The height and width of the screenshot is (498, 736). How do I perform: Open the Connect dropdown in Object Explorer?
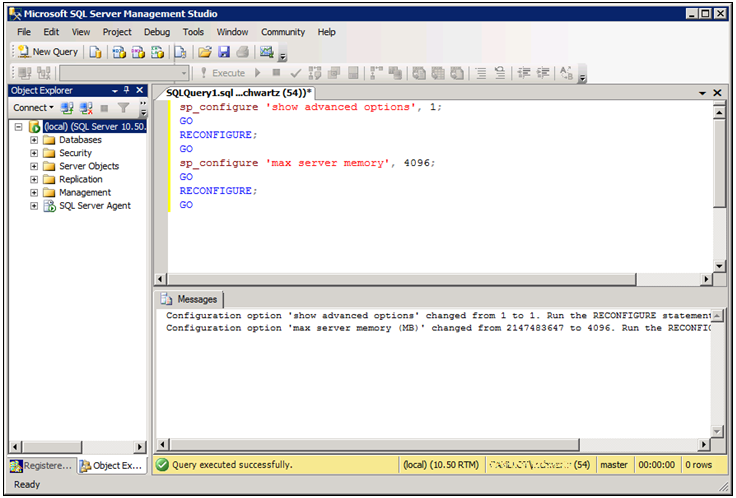pyautogui.click(x=33, y=108)
